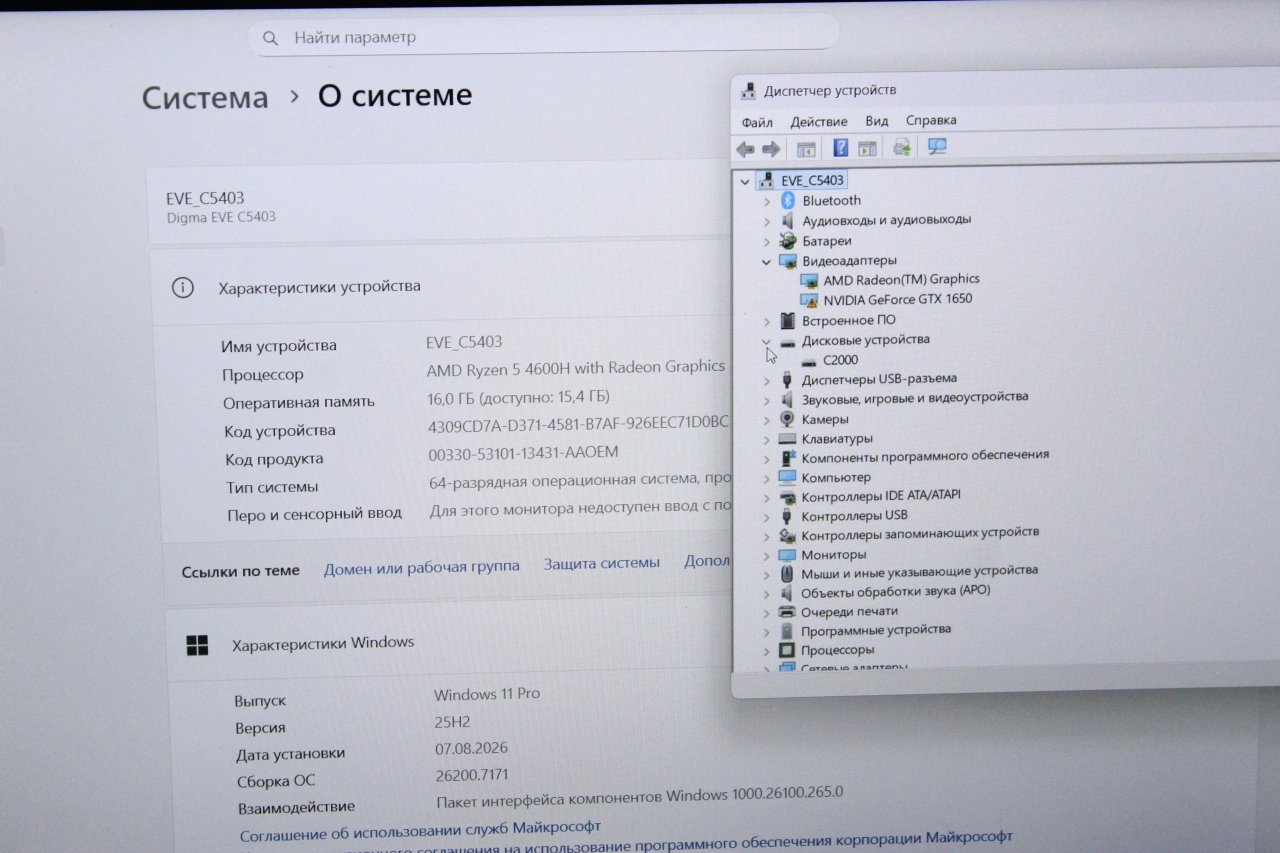The width and height of the screenshot is (1280, 853).
Task: Click the Forward arrow in Device Manager toolbar
Action: click(771, 149)
